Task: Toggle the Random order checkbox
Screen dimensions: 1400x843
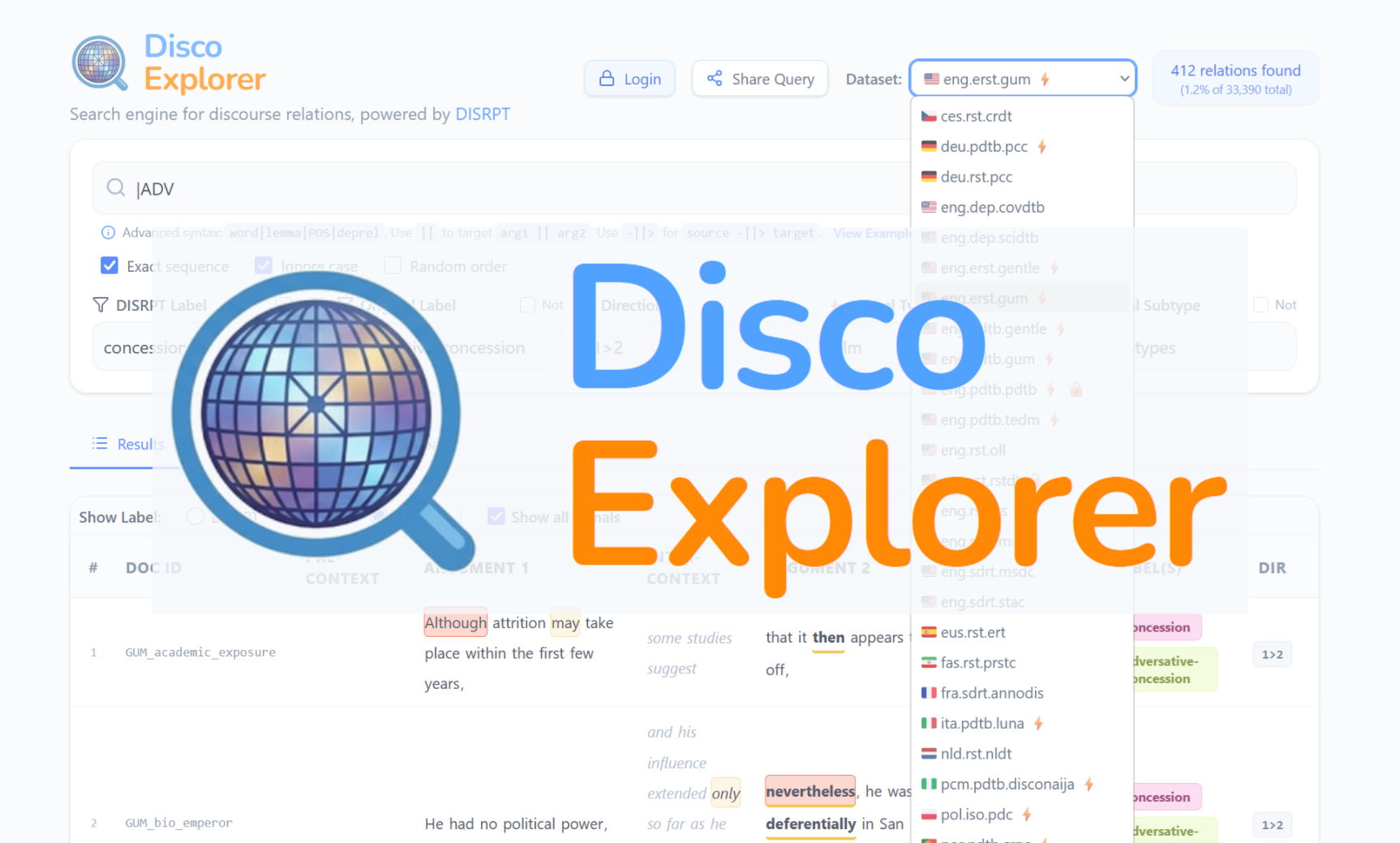Action: coord(393,265)
